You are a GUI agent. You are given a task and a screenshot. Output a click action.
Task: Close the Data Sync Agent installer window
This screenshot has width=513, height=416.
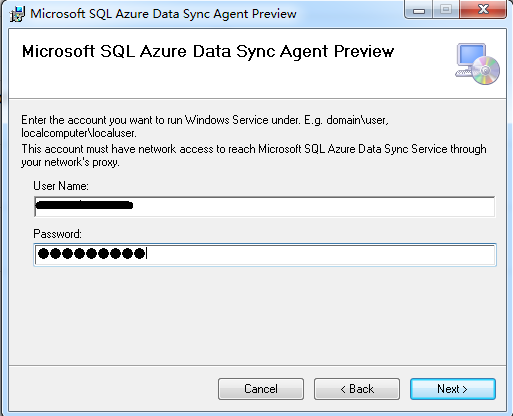483,9
